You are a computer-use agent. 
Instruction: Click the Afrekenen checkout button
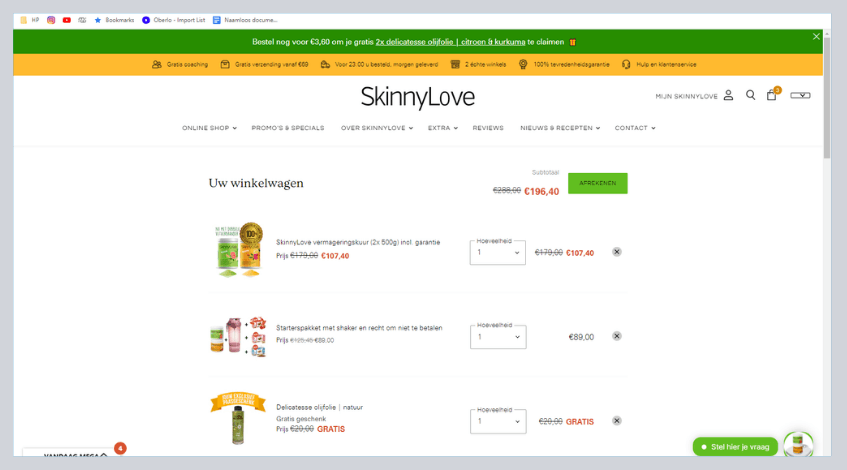click(597, 183)
